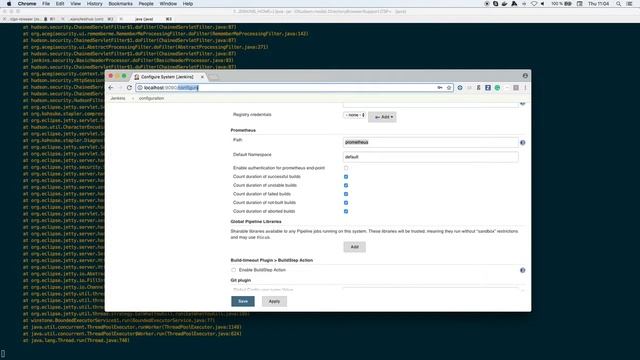This screenshot has width=640, height=360.
Task: Open Spotlight search in menu bar
Action: point(618,4)
